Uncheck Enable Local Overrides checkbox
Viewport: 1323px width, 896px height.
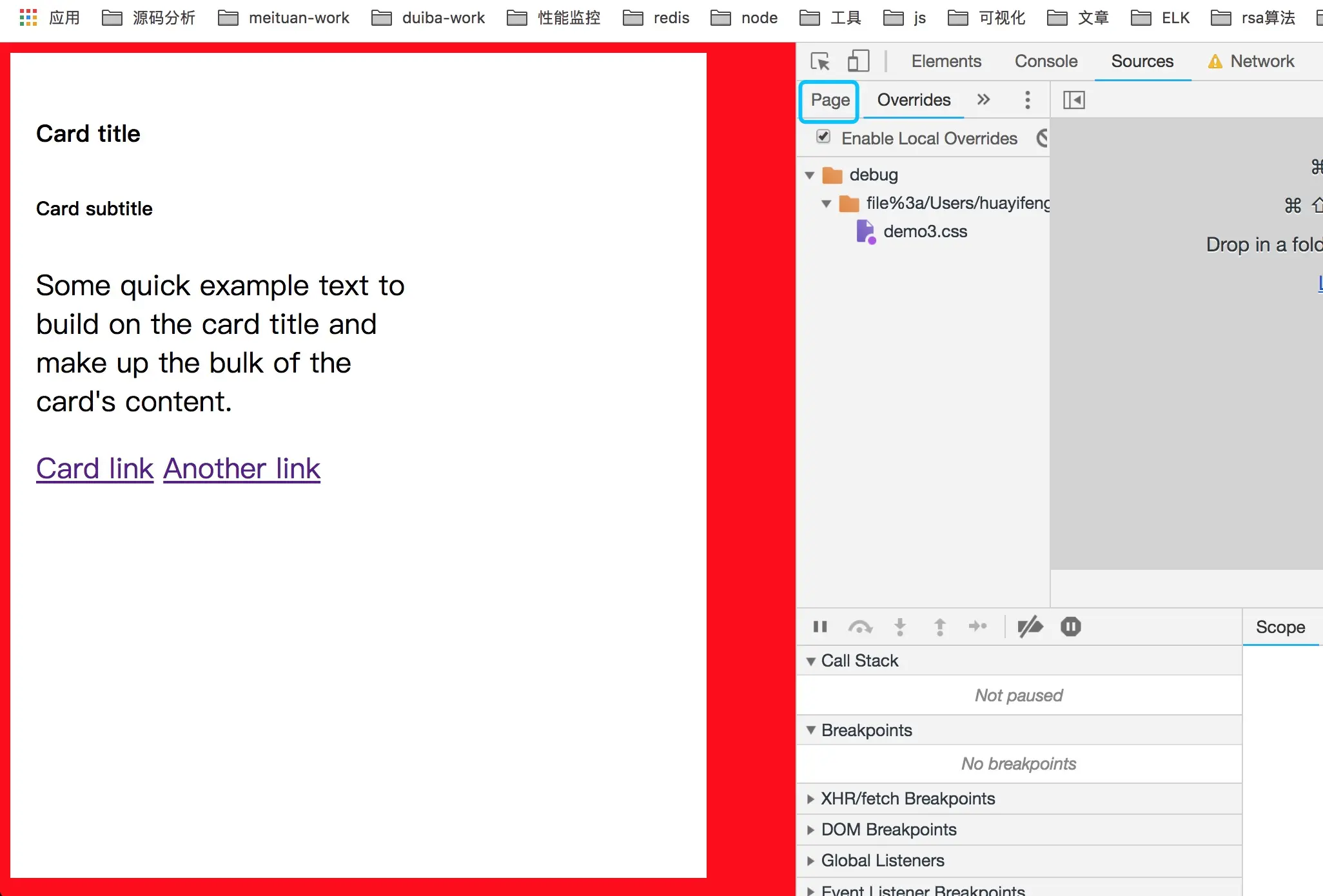click(x=823, y=137)
